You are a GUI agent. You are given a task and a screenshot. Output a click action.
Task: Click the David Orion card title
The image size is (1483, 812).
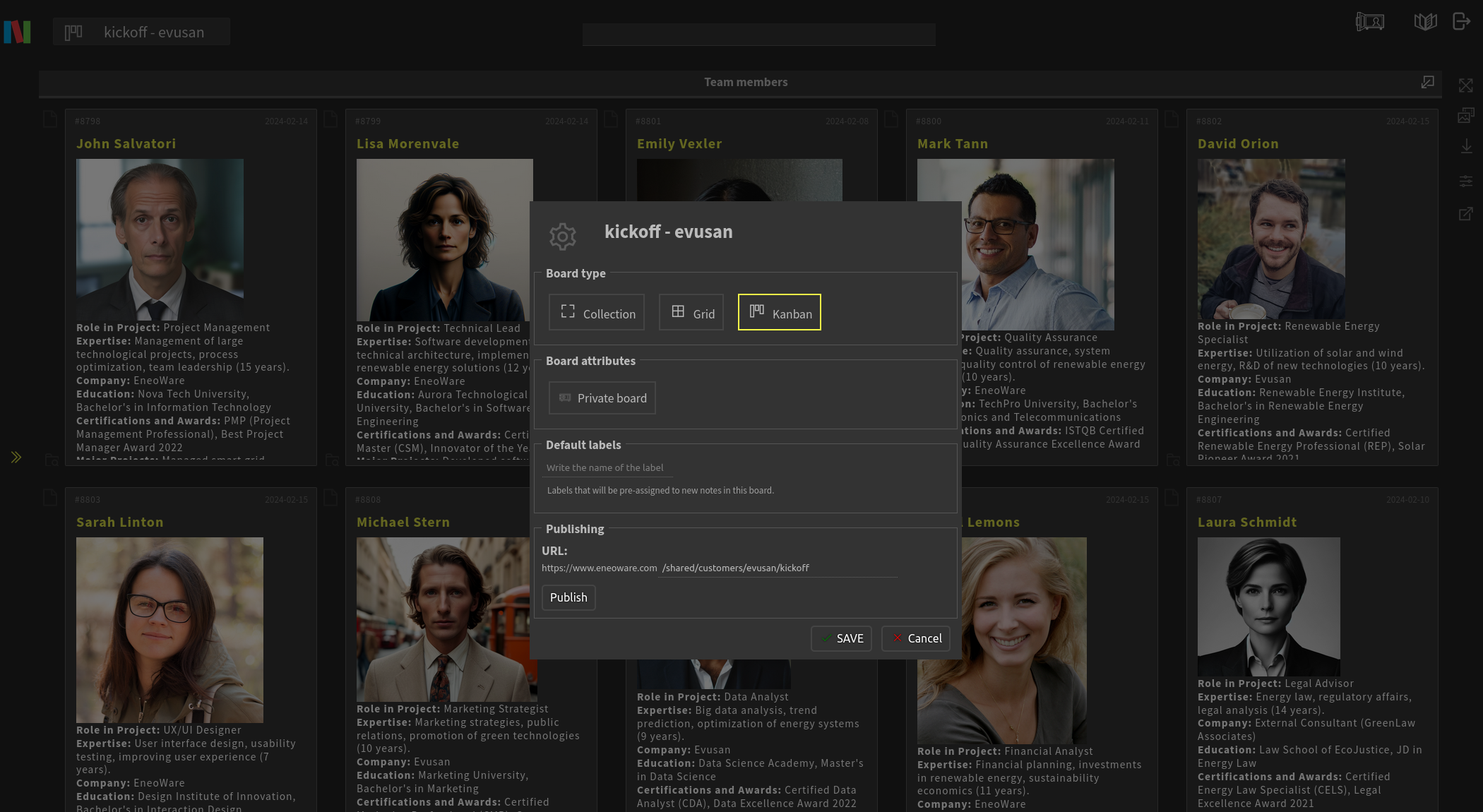1238,144
